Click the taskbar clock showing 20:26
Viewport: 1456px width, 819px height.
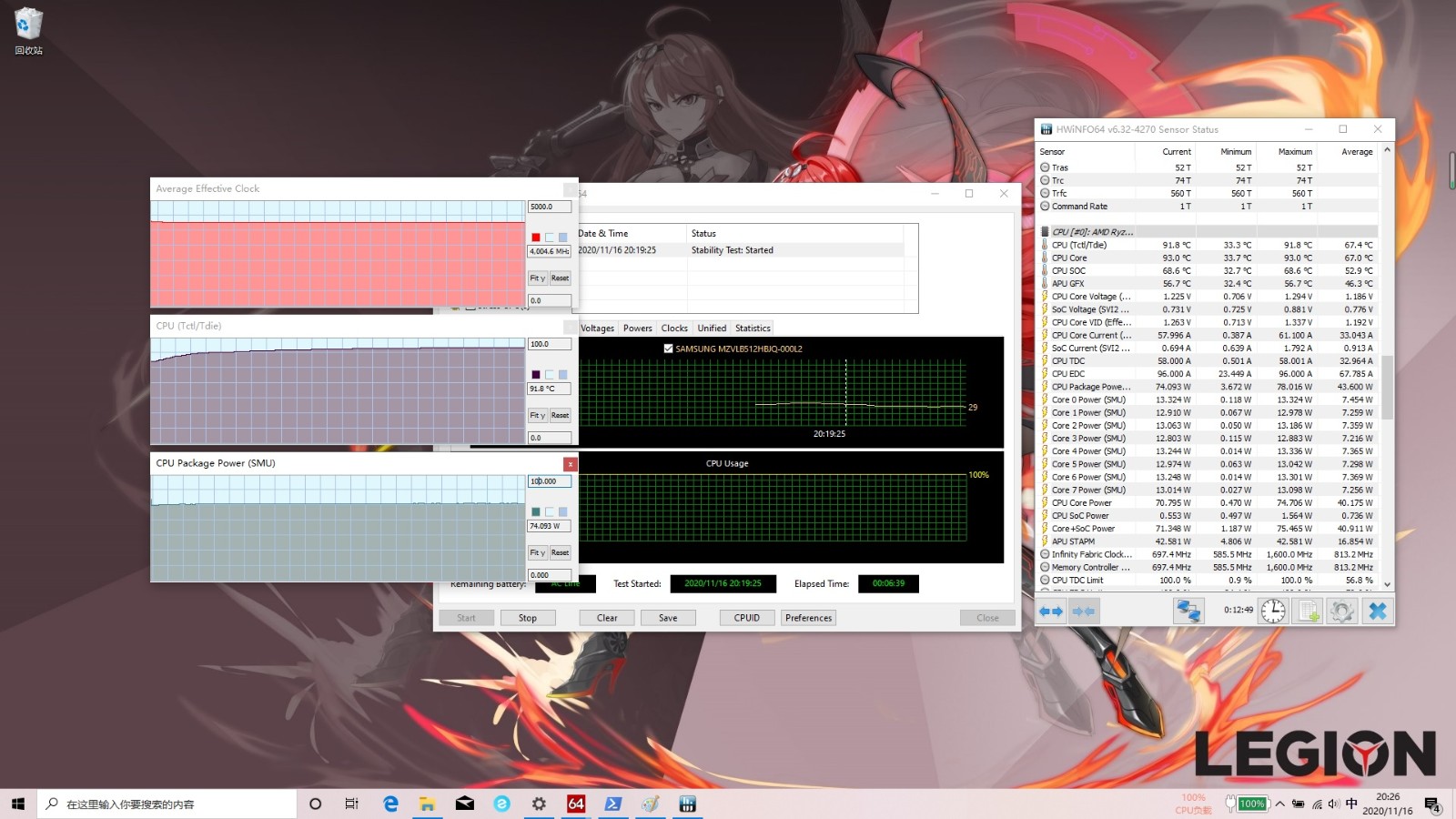tap(1388, 804)
